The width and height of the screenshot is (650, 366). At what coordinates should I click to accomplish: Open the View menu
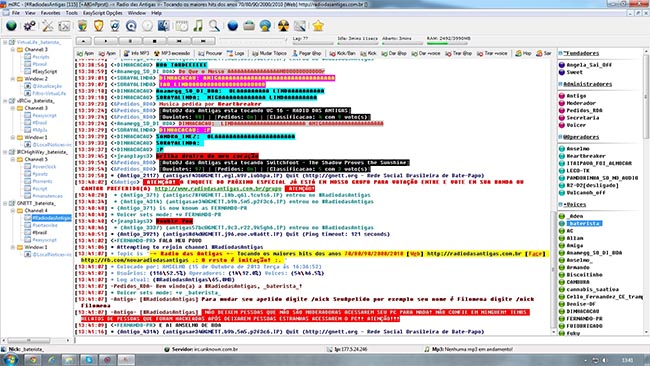(30, 13)
